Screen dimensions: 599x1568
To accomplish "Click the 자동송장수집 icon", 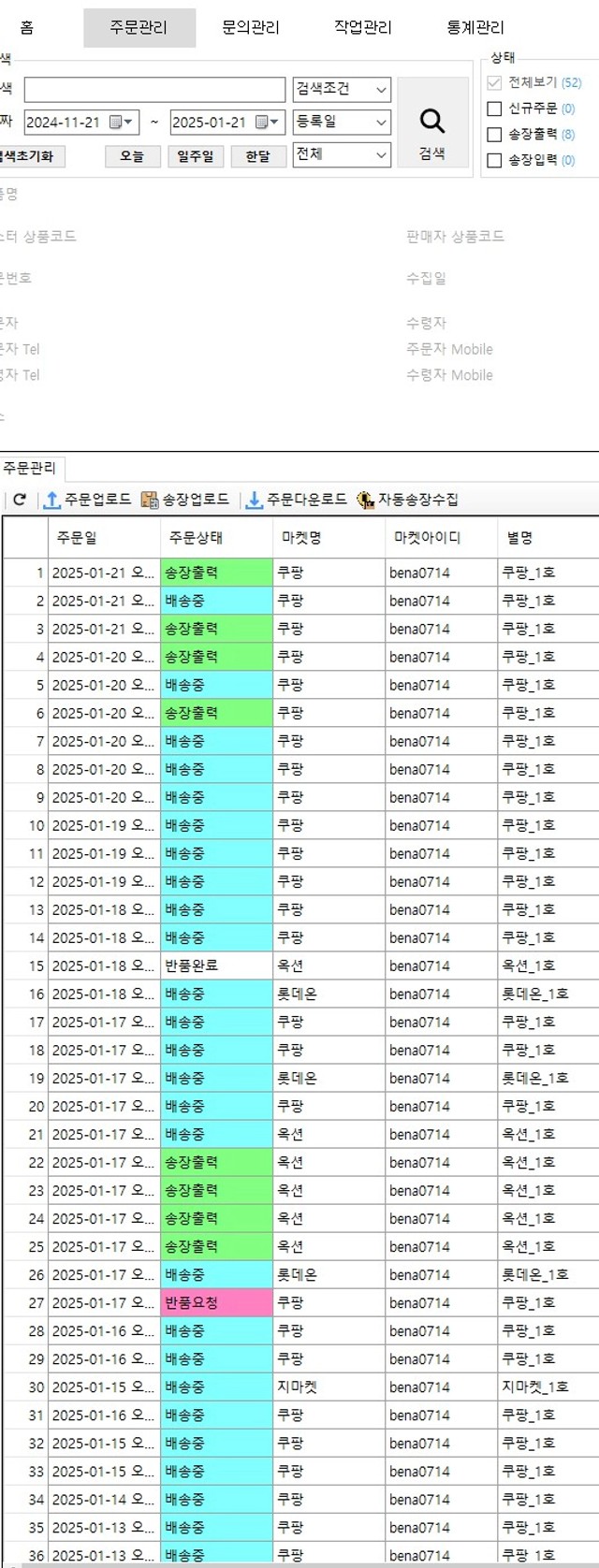I will [366, 500].
